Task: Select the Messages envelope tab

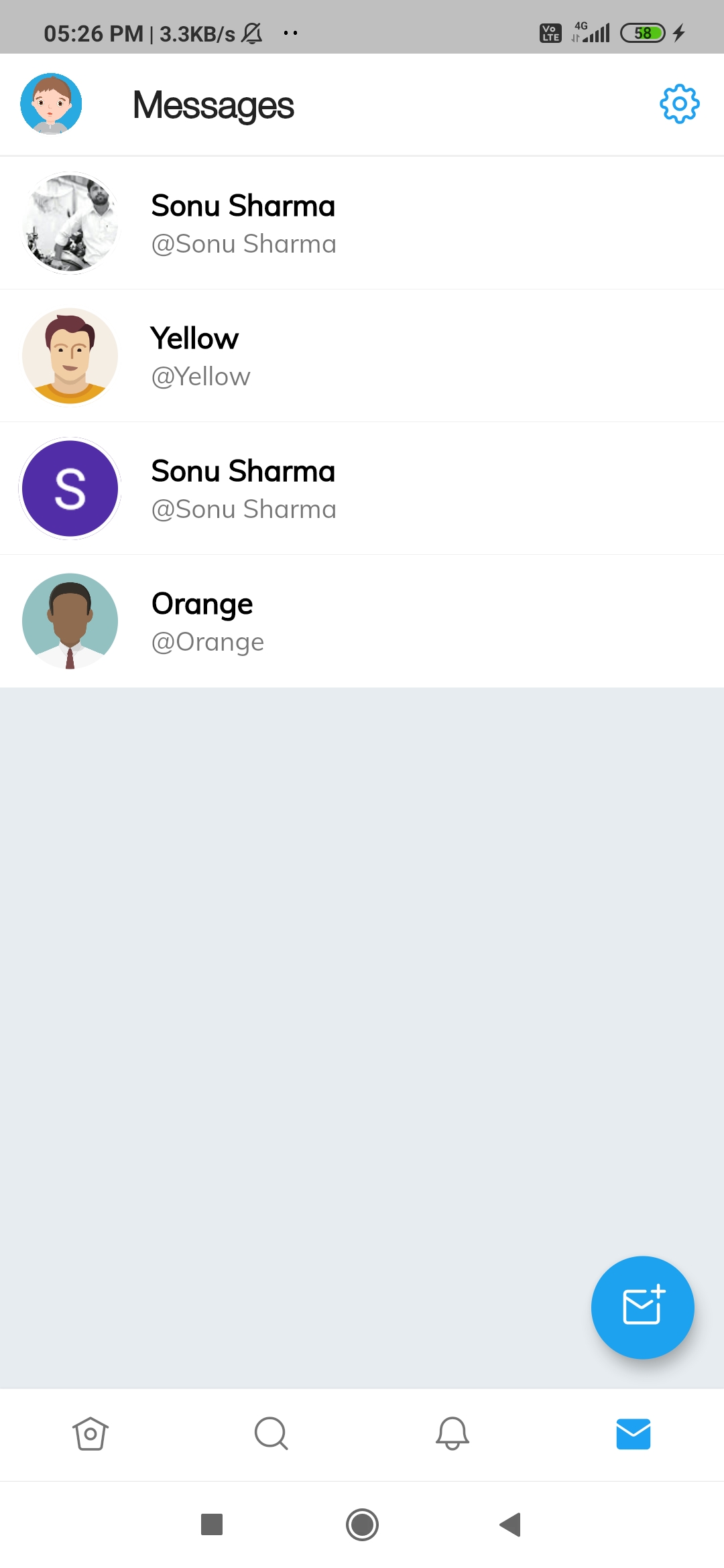Action: click(633, 1434)
